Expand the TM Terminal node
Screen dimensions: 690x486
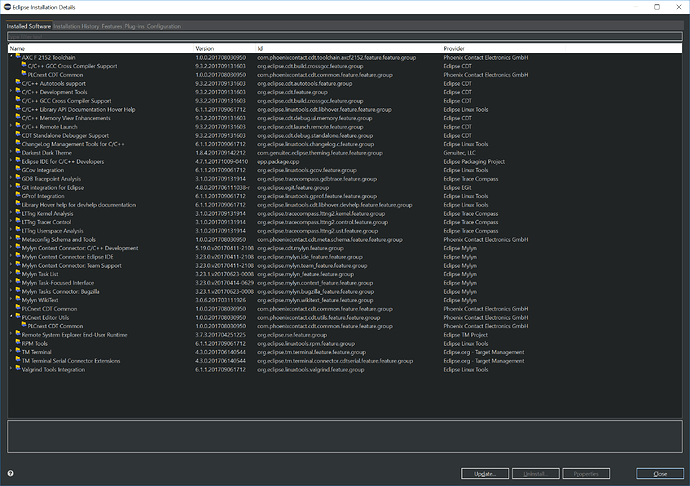(11, 351)
